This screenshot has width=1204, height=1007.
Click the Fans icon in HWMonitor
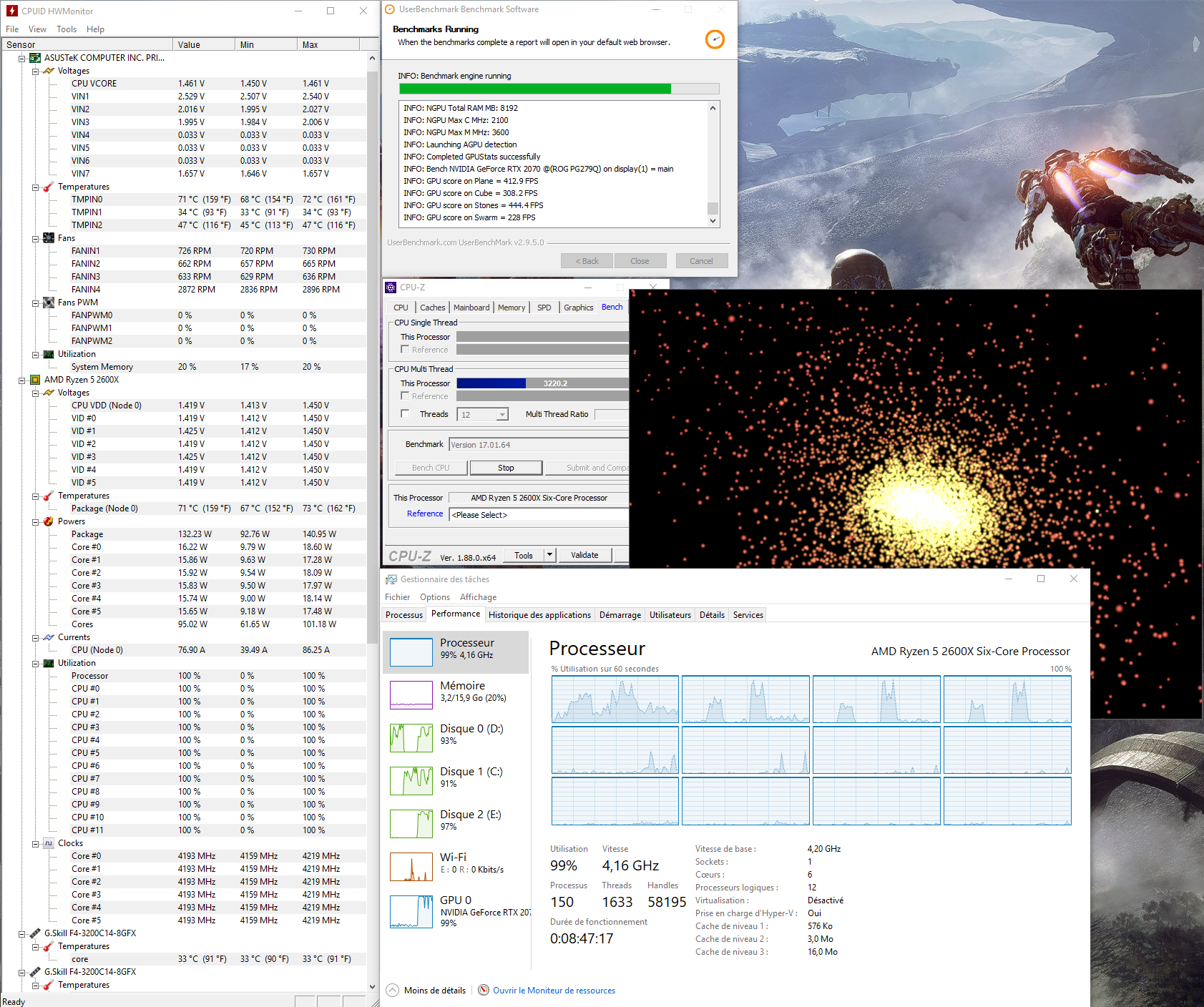click(49, 238)
